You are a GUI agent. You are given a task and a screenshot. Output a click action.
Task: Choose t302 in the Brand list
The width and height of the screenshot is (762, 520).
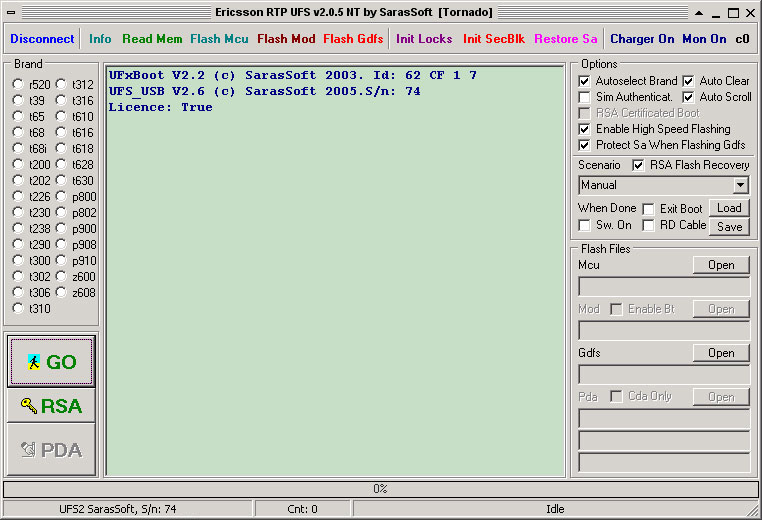point(18,277)
